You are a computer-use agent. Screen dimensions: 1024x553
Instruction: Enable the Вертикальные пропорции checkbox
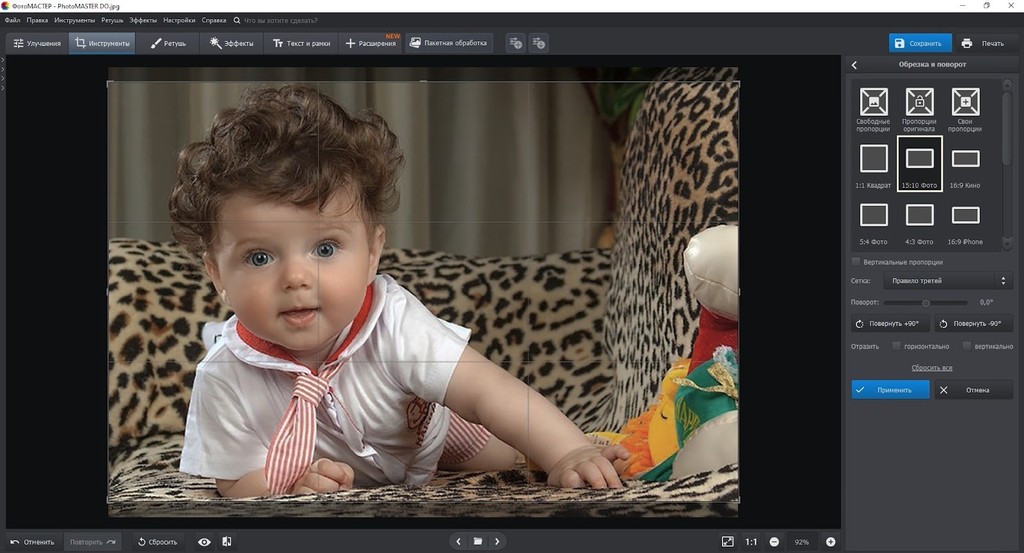coord(855,262)
